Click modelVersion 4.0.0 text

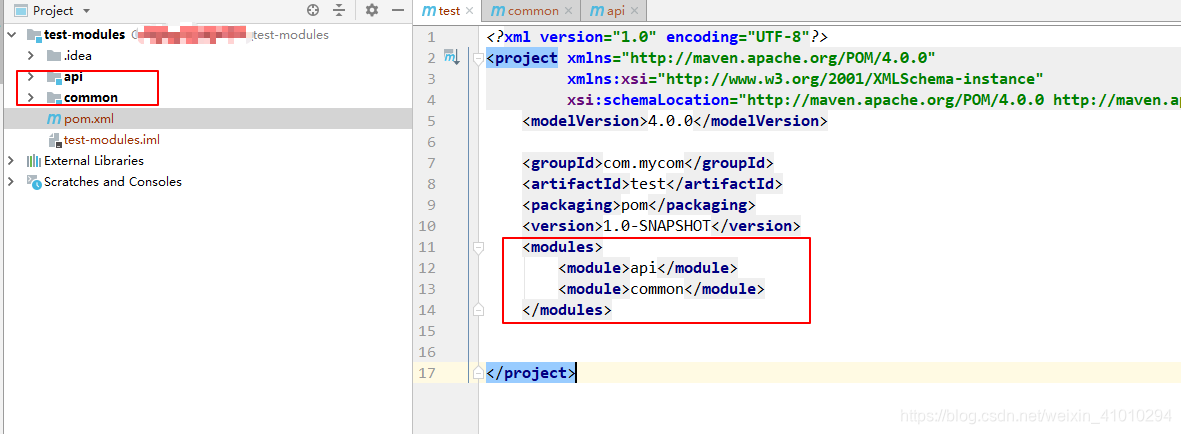(671, 121)
